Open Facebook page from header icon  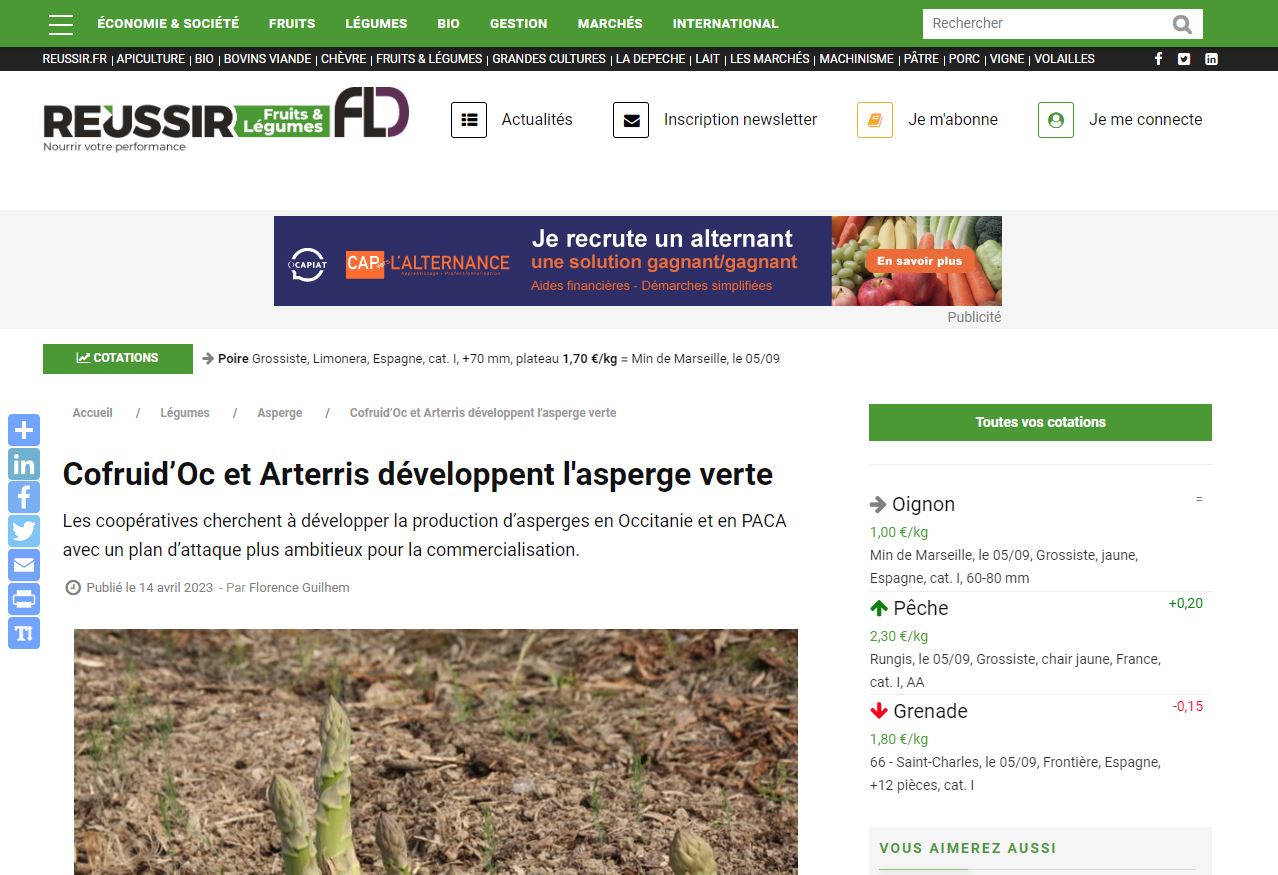click(x=1158, y=59)
